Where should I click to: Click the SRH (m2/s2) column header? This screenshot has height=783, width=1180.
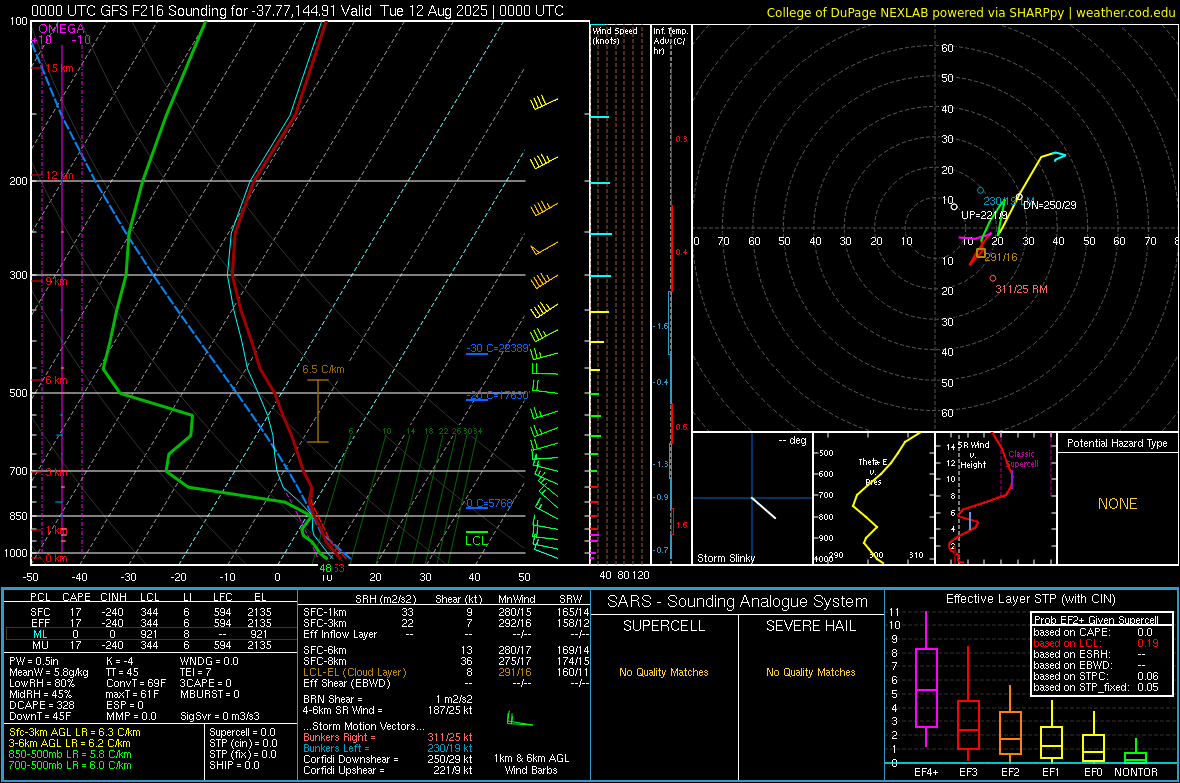pos(385,599)
